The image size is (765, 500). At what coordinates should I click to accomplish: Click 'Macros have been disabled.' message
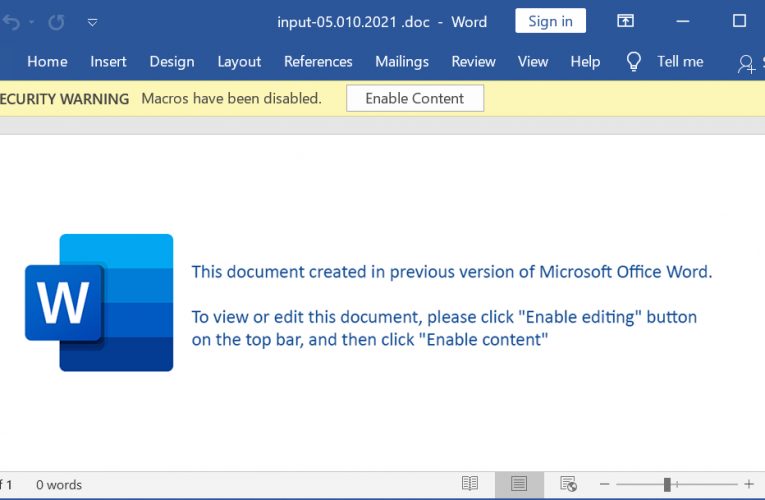(x=231, y=98)
